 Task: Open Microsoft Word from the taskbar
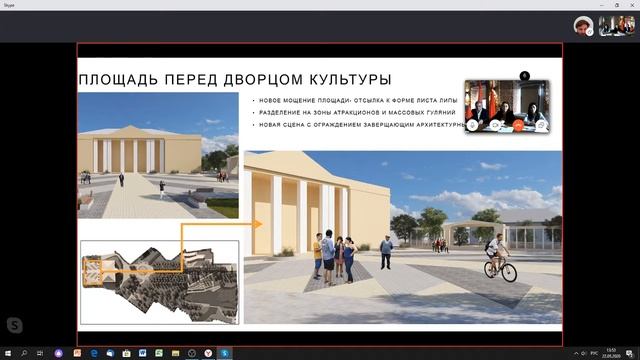click(142, 353)
